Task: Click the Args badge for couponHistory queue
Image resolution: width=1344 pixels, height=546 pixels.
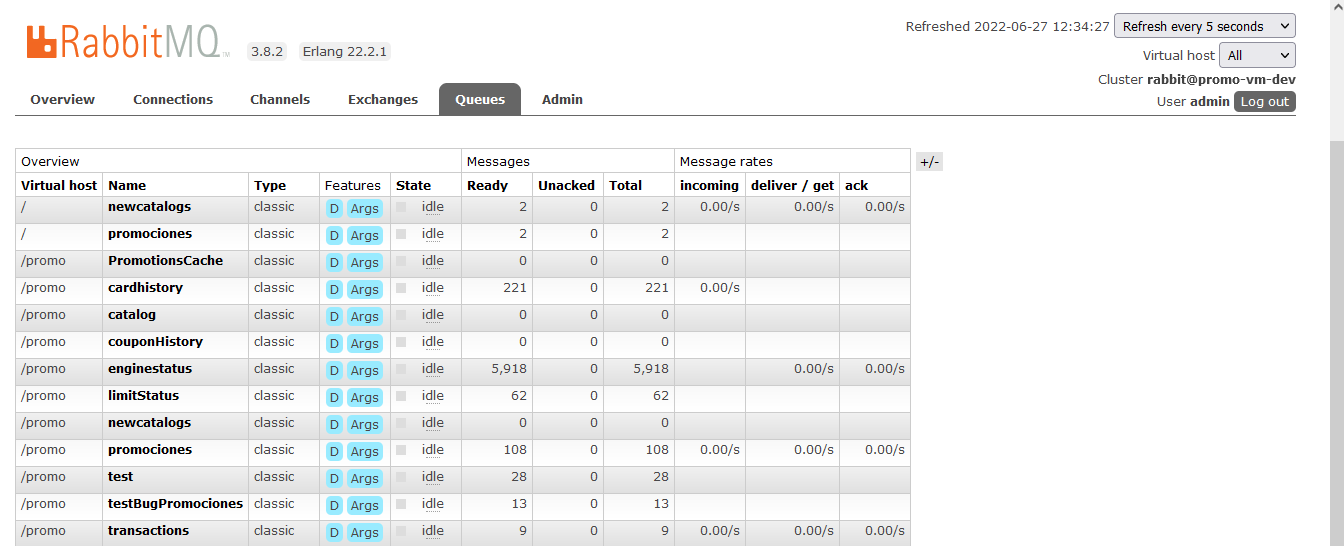Action: pyautogui.click(x=364, y=343)
